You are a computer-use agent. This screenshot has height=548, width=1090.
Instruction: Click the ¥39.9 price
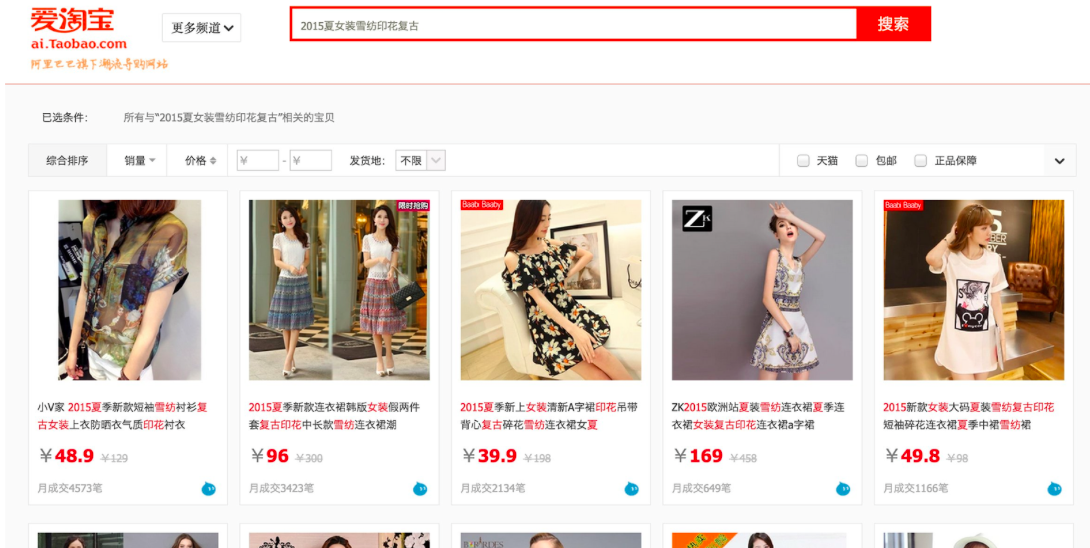[489, 456]
